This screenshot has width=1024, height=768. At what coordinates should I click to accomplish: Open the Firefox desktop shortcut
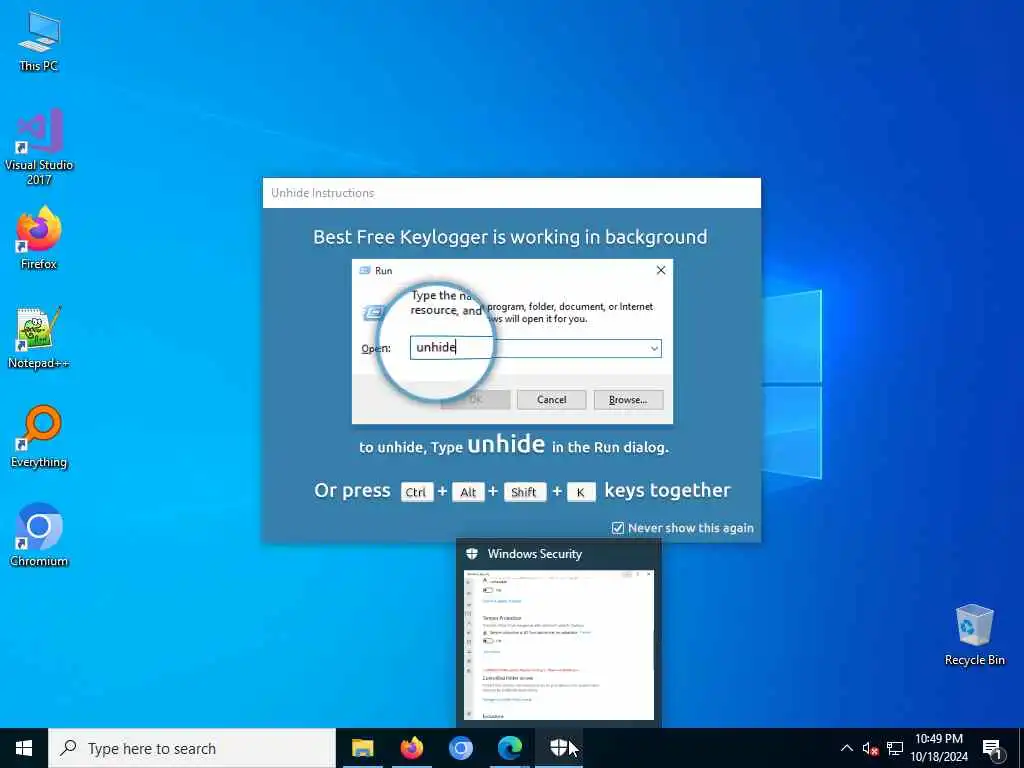39,238
